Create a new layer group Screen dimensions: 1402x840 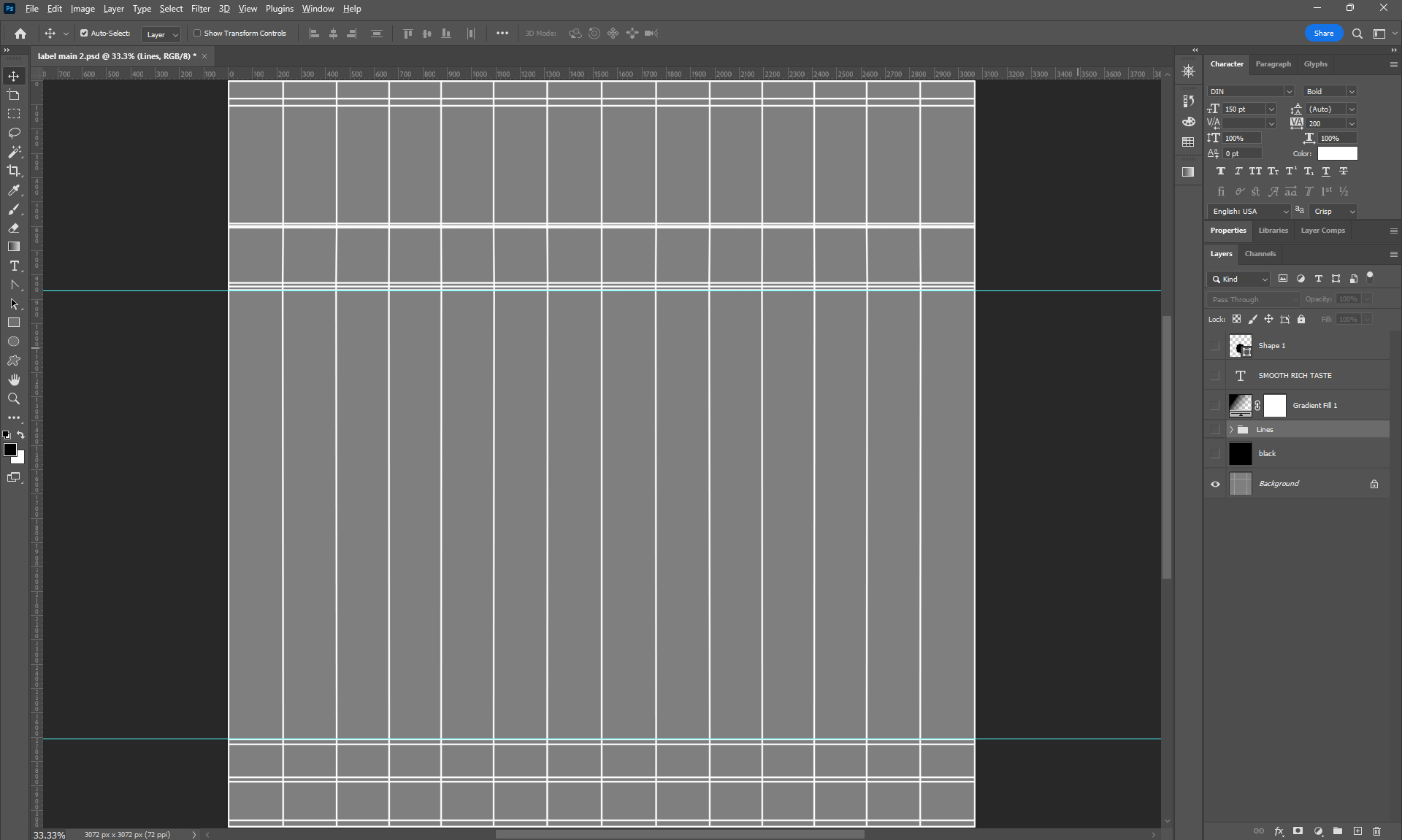click(1338, 831)
